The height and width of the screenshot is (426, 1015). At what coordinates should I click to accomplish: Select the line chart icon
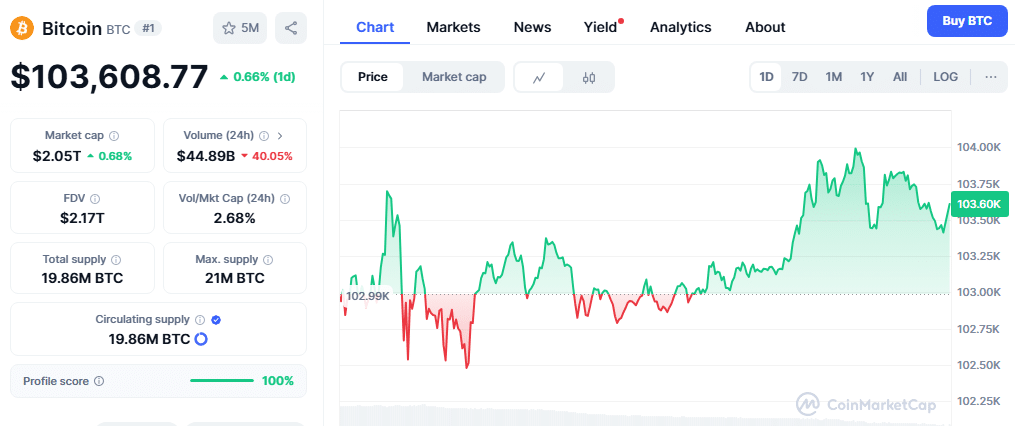pyautogui.click(x=539, y=78)
